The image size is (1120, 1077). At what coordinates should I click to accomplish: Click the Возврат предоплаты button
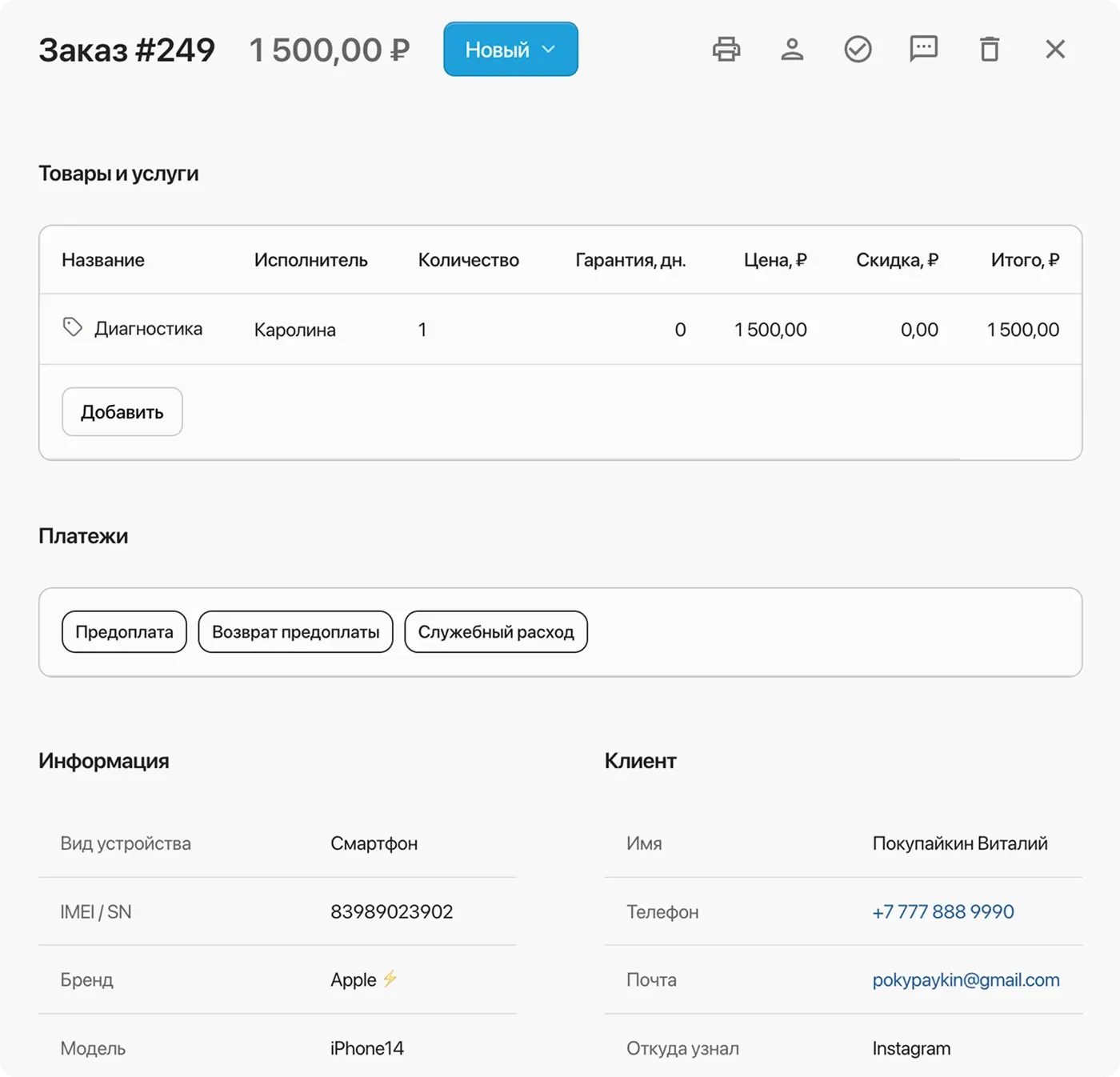(294, 631)
